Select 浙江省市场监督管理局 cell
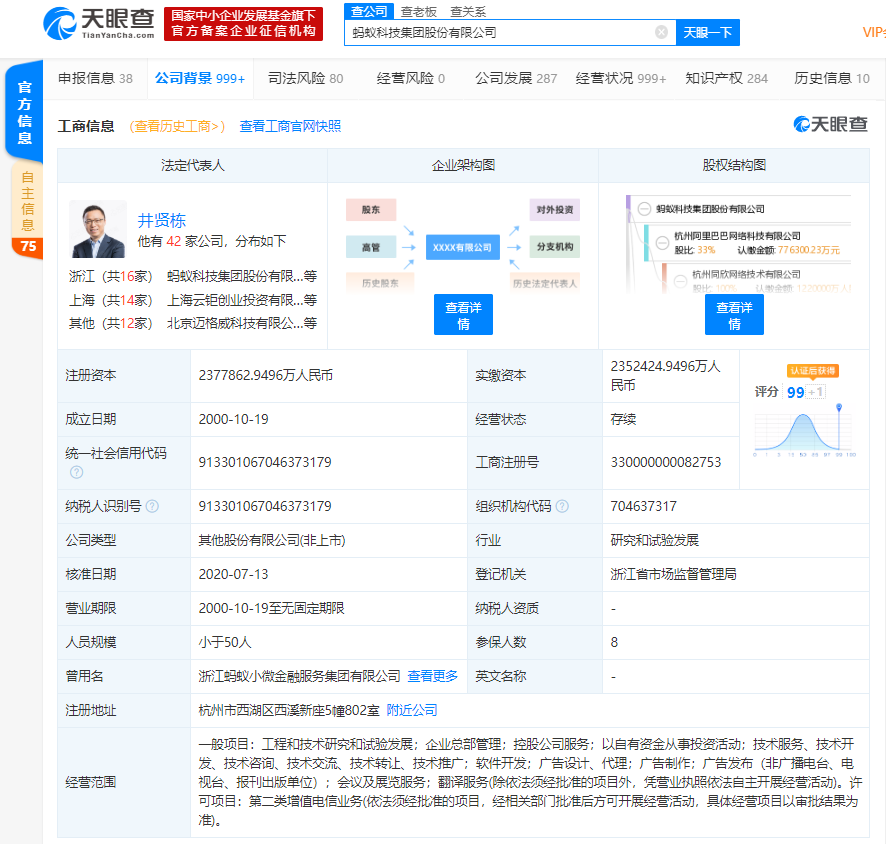The height and width of the screenshot is (844, 886). pos(673,575)
